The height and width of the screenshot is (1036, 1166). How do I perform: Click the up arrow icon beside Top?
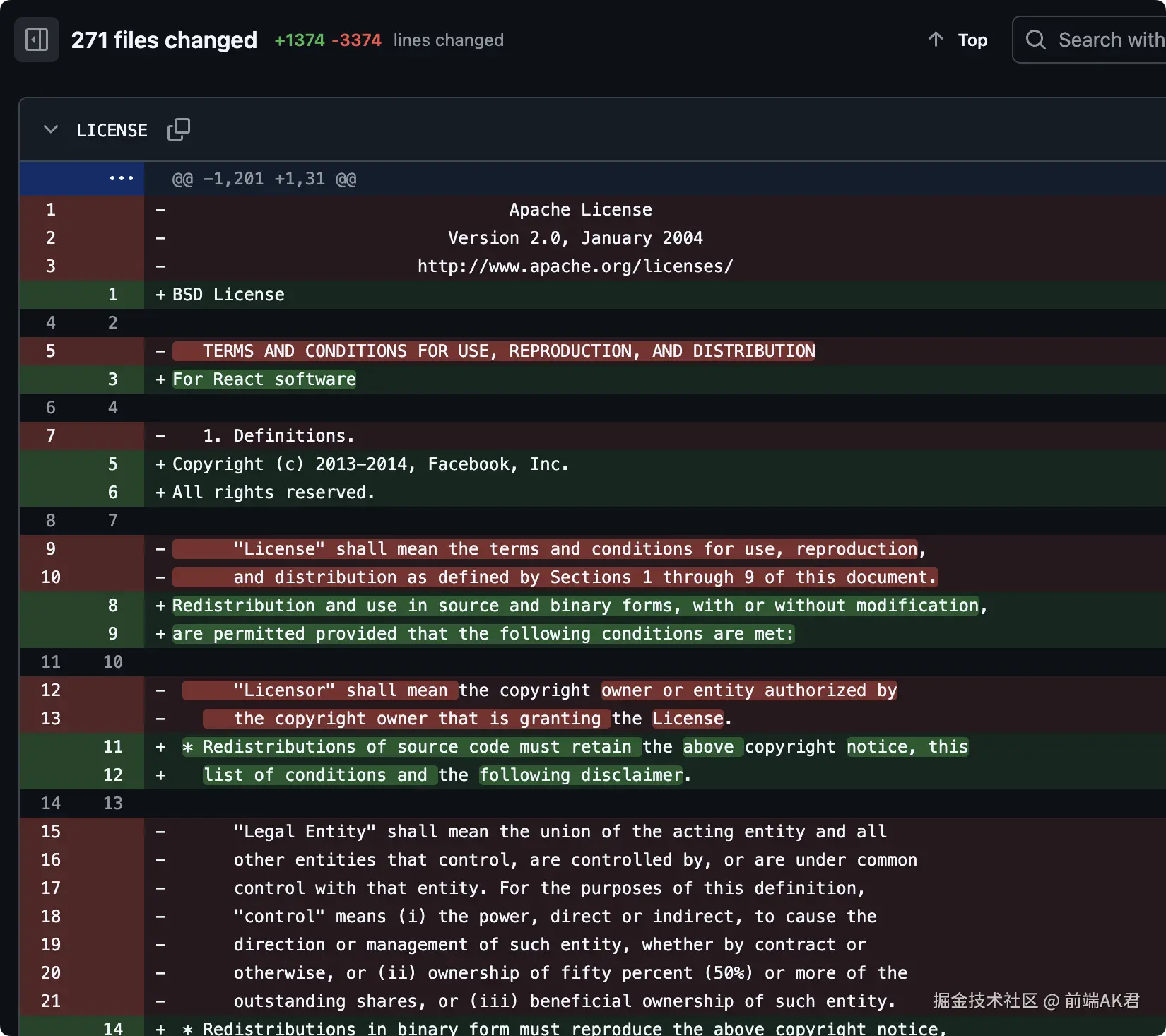click(936, 40)
